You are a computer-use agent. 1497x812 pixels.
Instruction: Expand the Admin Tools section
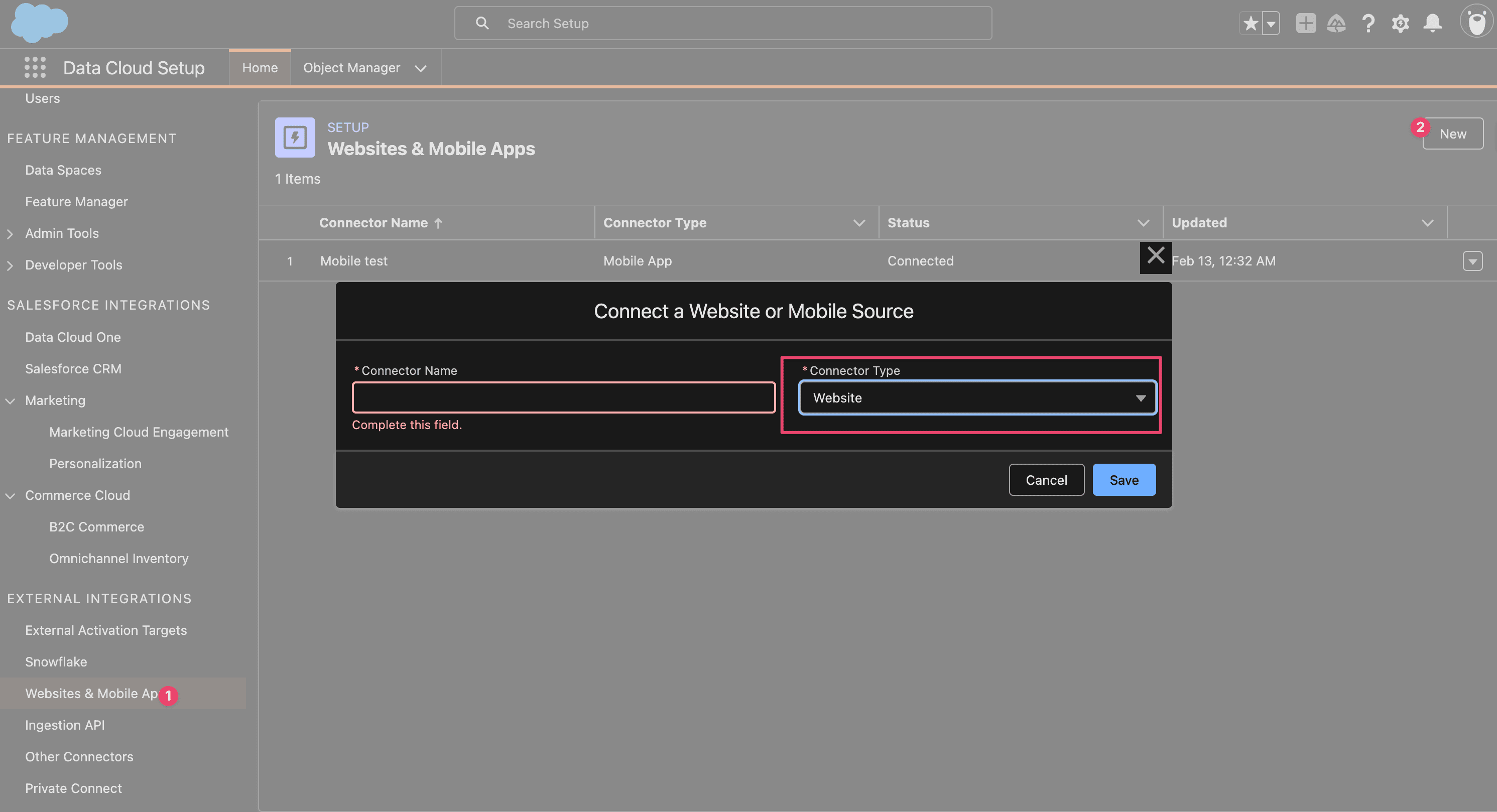[10, 233]
